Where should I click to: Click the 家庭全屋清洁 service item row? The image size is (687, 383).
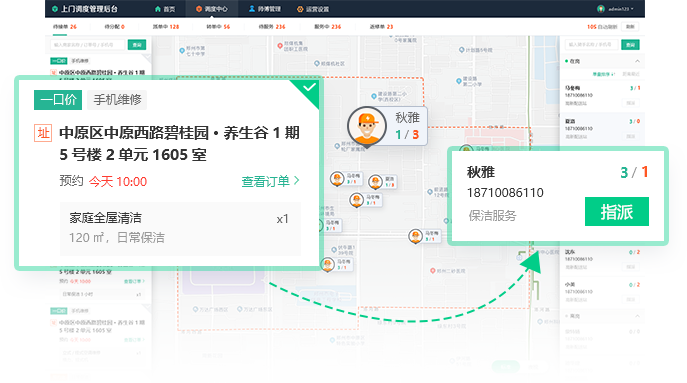180,228
